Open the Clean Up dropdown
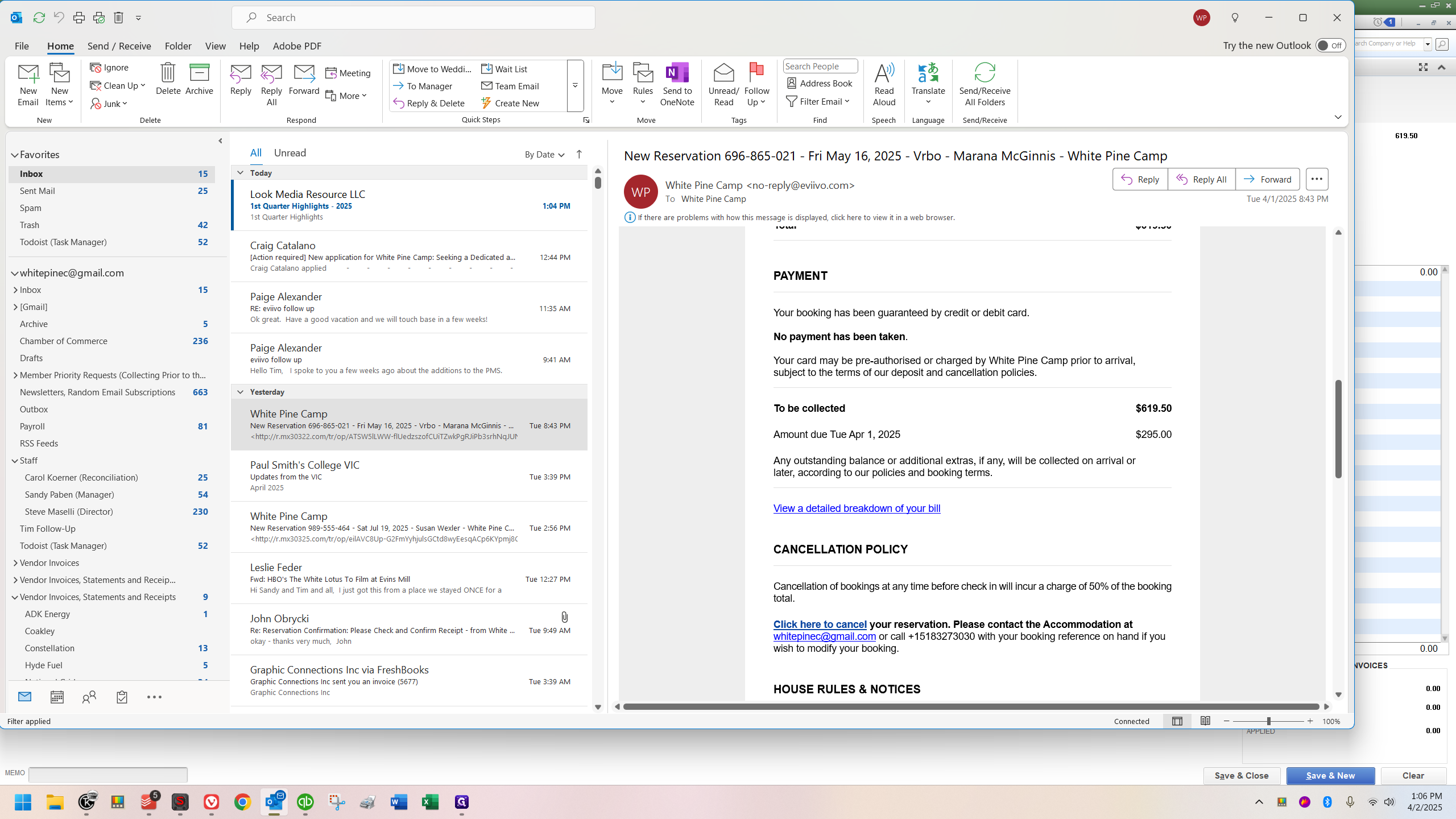1456x819 pixels. (118, 85)
